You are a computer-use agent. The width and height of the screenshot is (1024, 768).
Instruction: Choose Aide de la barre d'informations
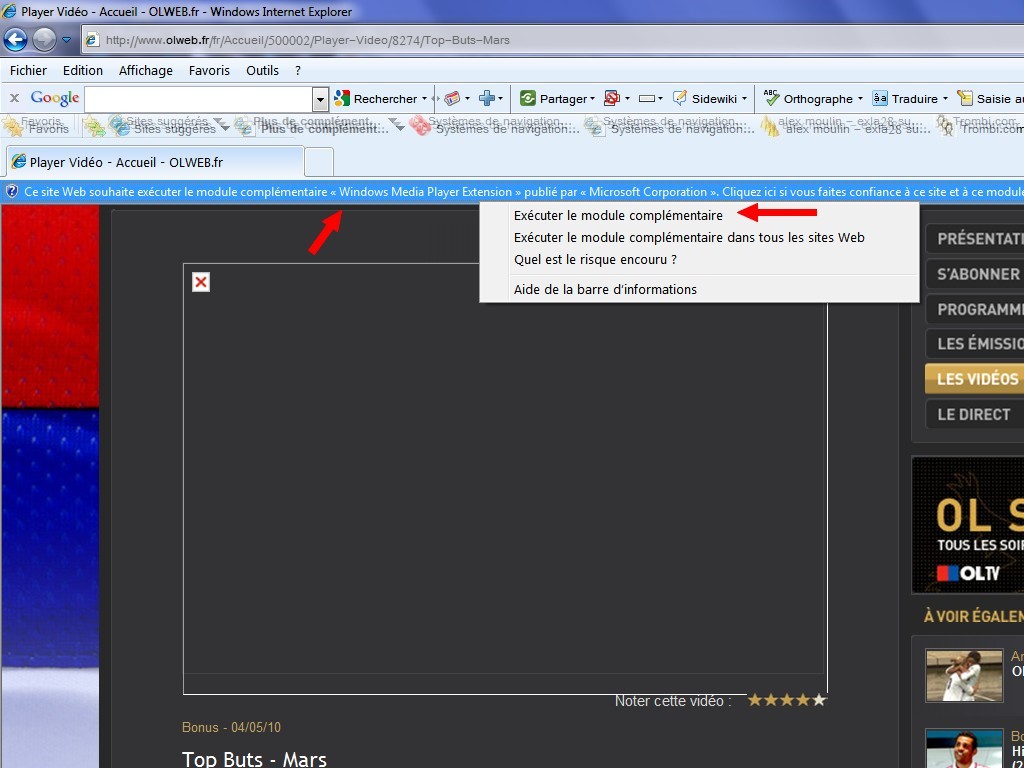click(x=605, y=289)
